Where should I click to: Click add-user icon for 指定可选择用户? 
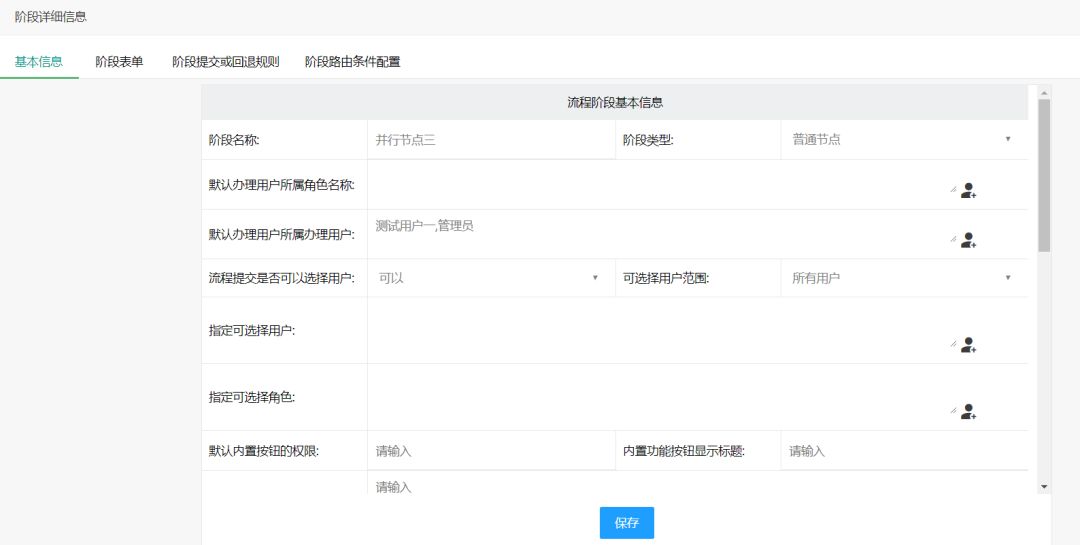967,345
